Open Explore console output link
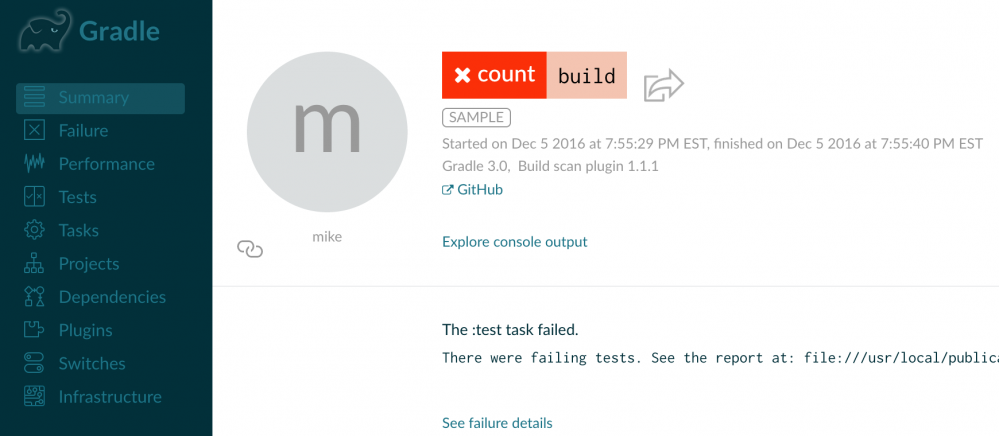 [x=514, y=241]
